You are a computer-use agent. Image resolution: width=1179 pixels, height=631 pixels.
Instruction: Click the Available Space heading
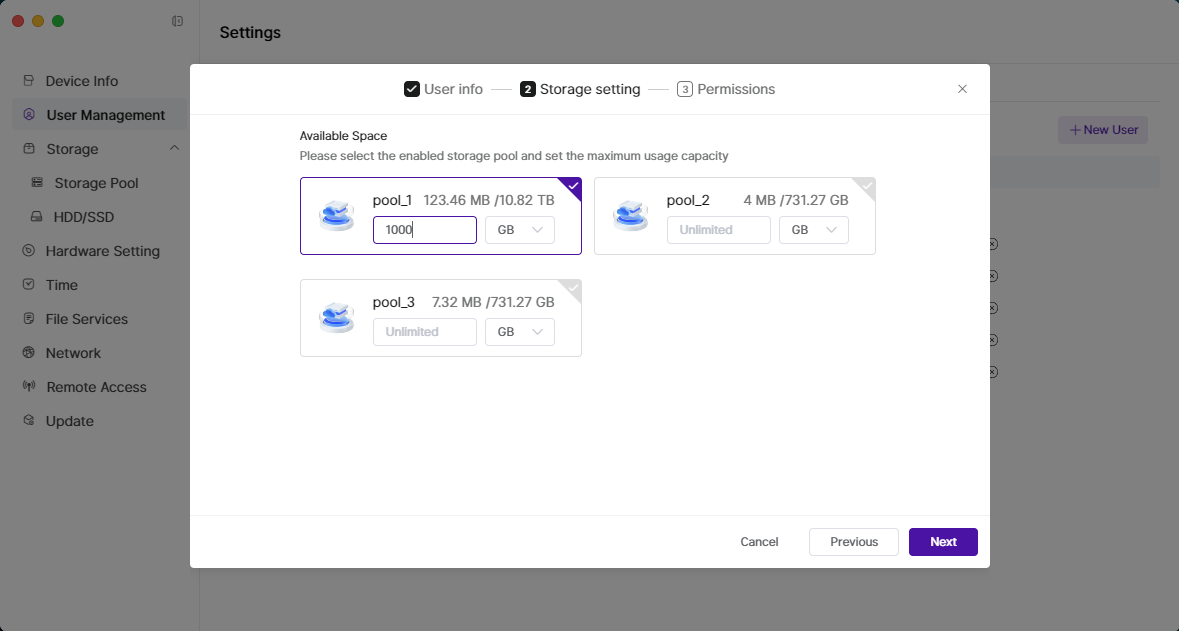click(343, 135)
